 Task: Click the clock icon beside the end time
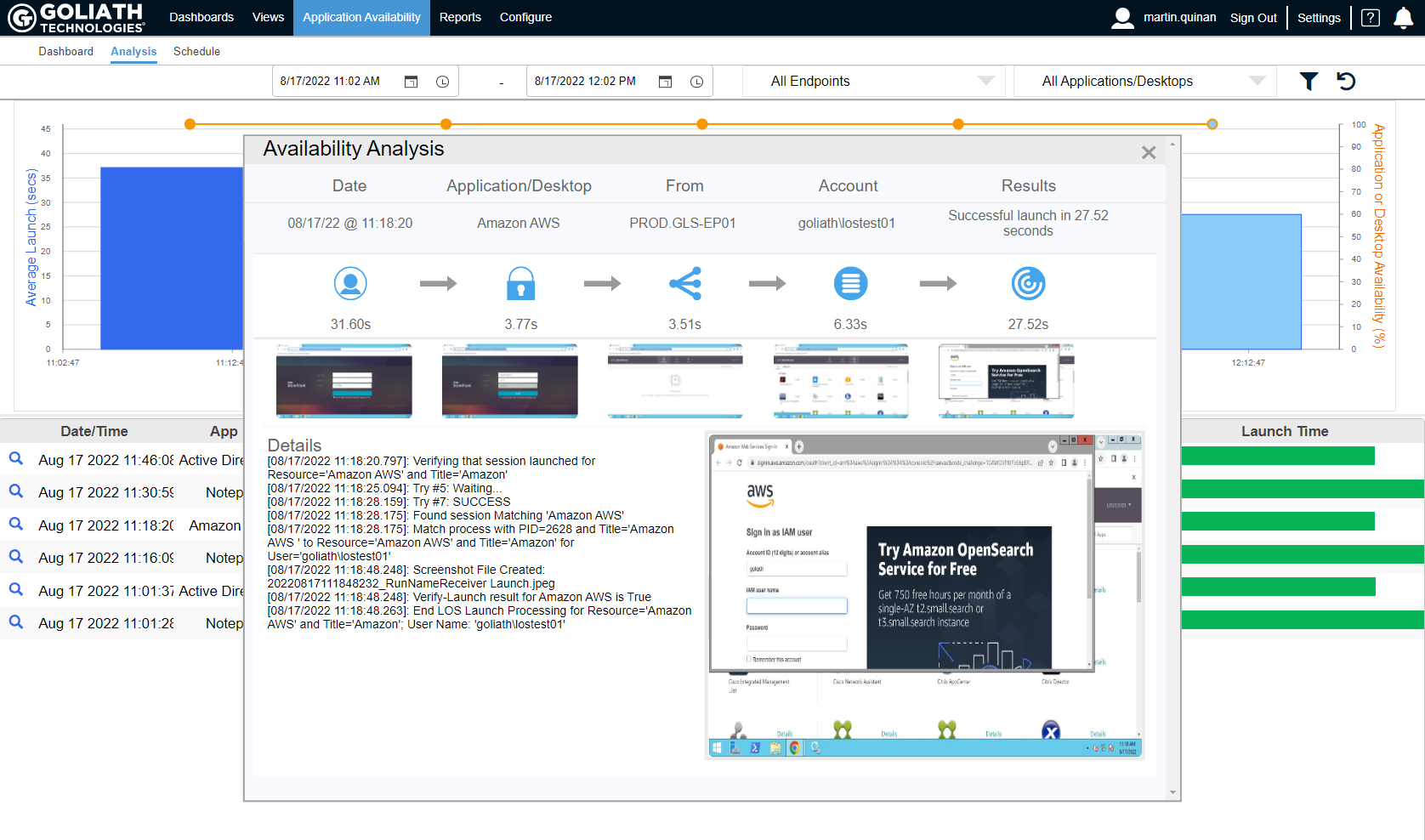coord(696,81)
